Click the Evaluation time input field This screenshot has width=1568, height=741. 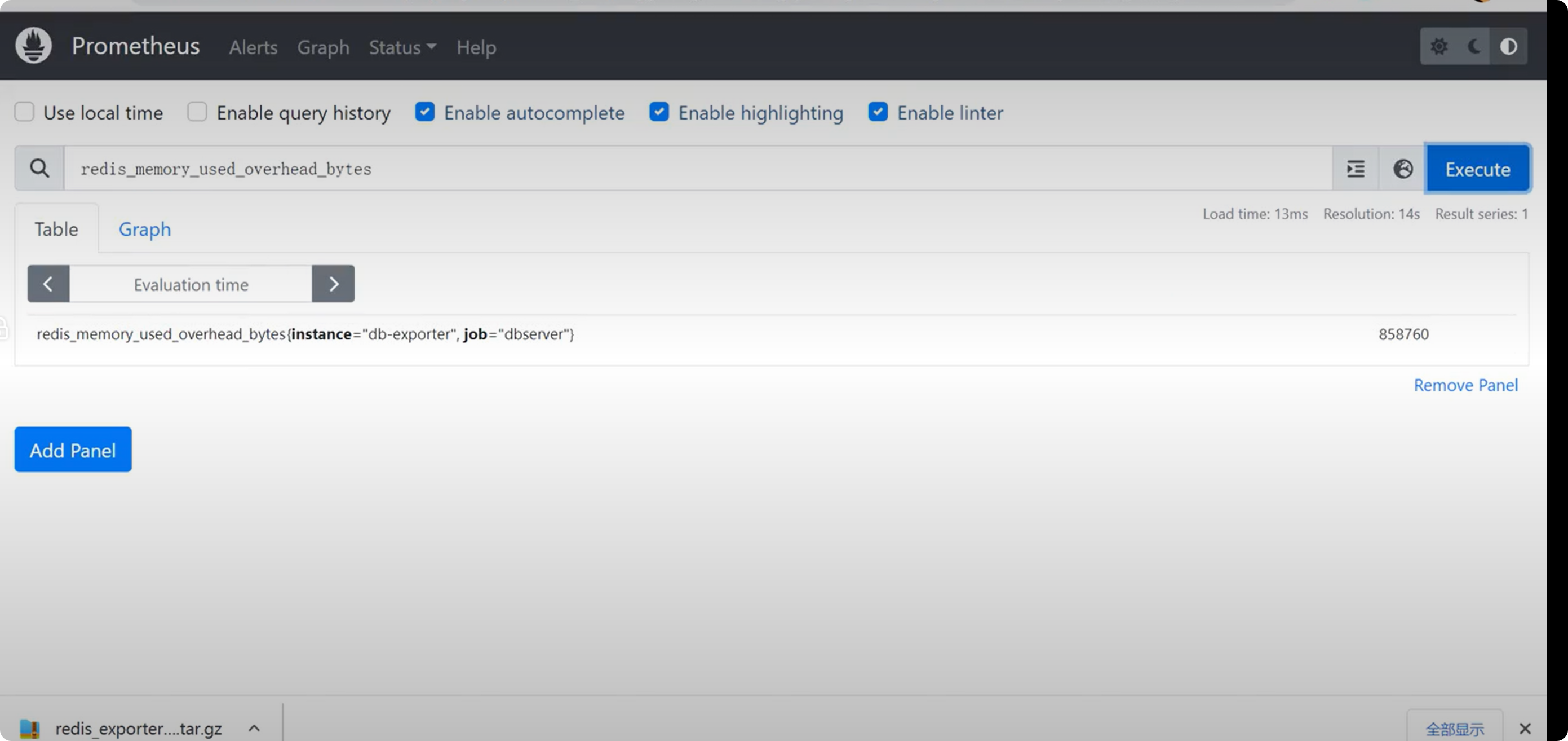point(191,284)
